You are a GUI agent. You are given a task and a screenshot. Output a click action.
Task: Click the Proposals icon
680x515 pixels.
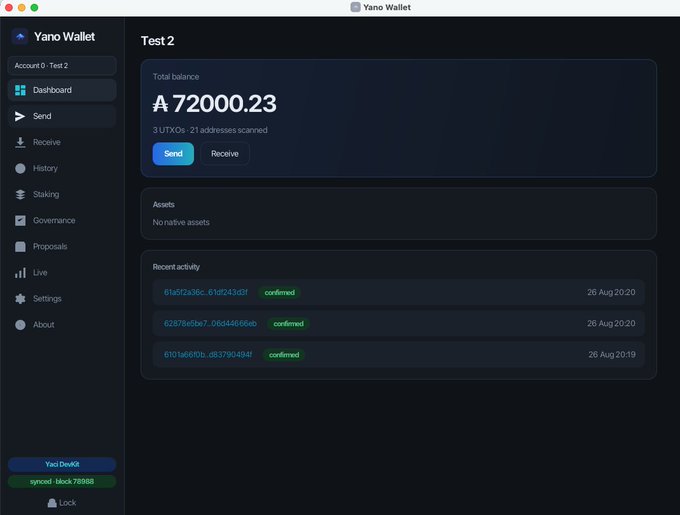pos(20,247)
